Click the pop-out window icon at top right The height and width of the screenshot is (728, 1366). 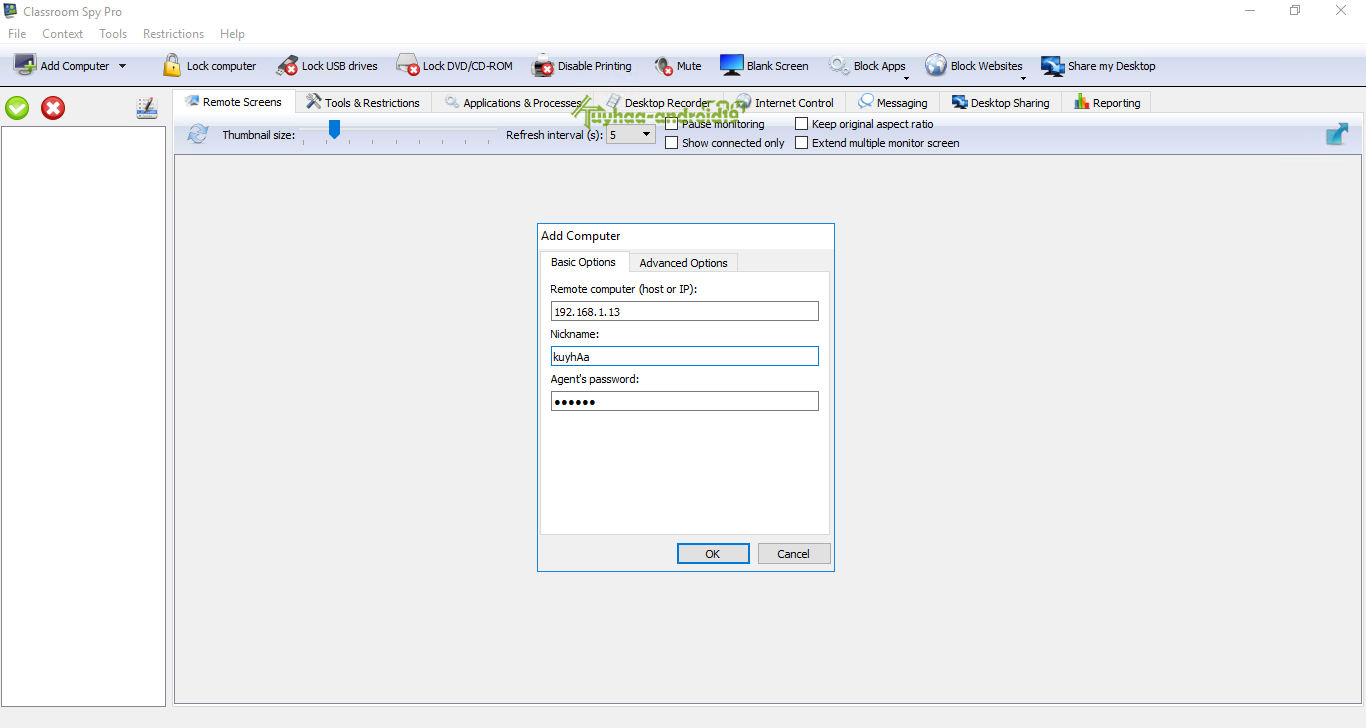pos(1337,134)
